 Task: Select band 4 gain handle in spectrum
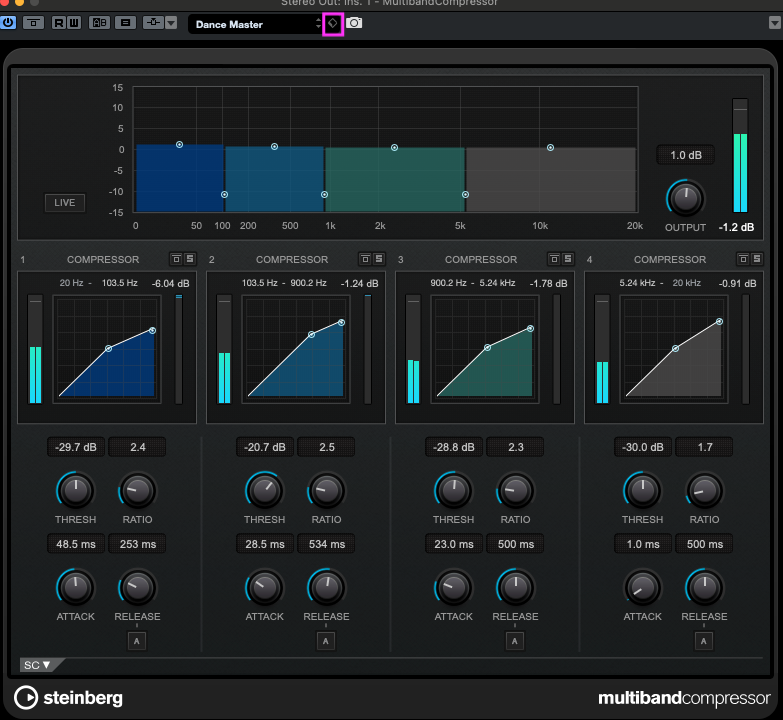(x=550, y=148)
